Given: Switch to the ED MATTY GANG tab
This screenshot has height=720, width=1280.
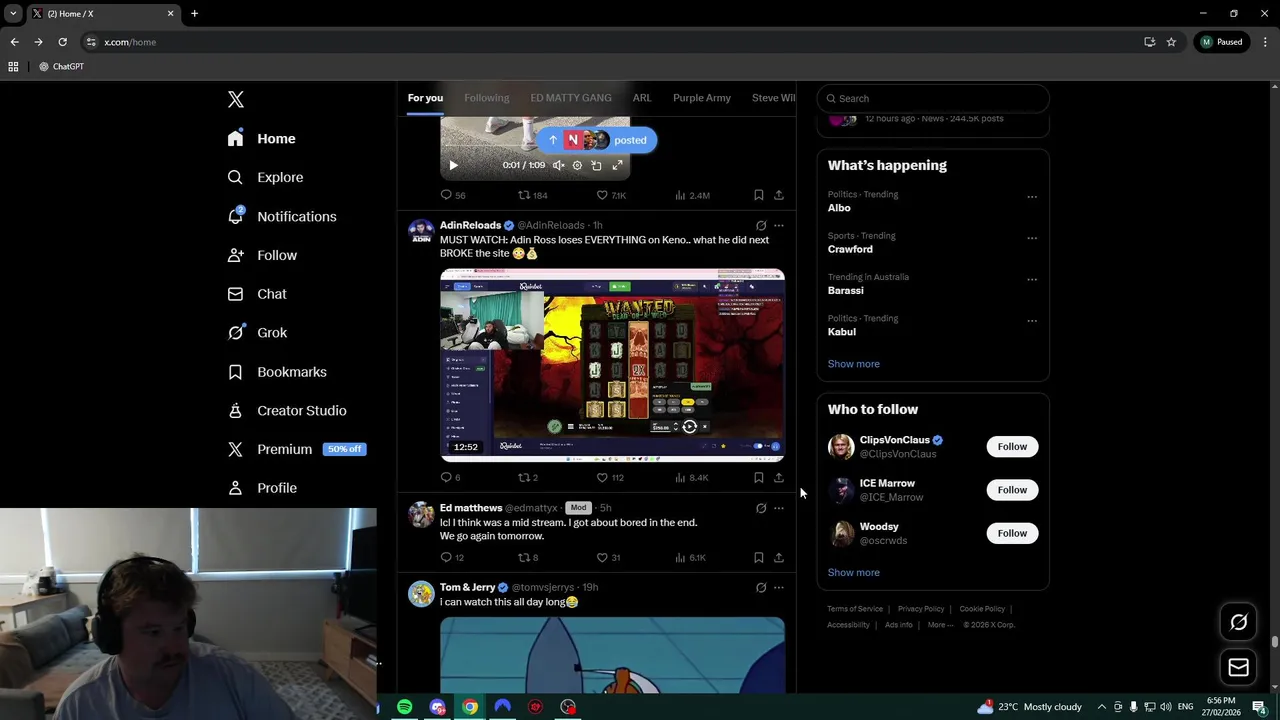Looking at the screenshot, I should coord(571,98).
